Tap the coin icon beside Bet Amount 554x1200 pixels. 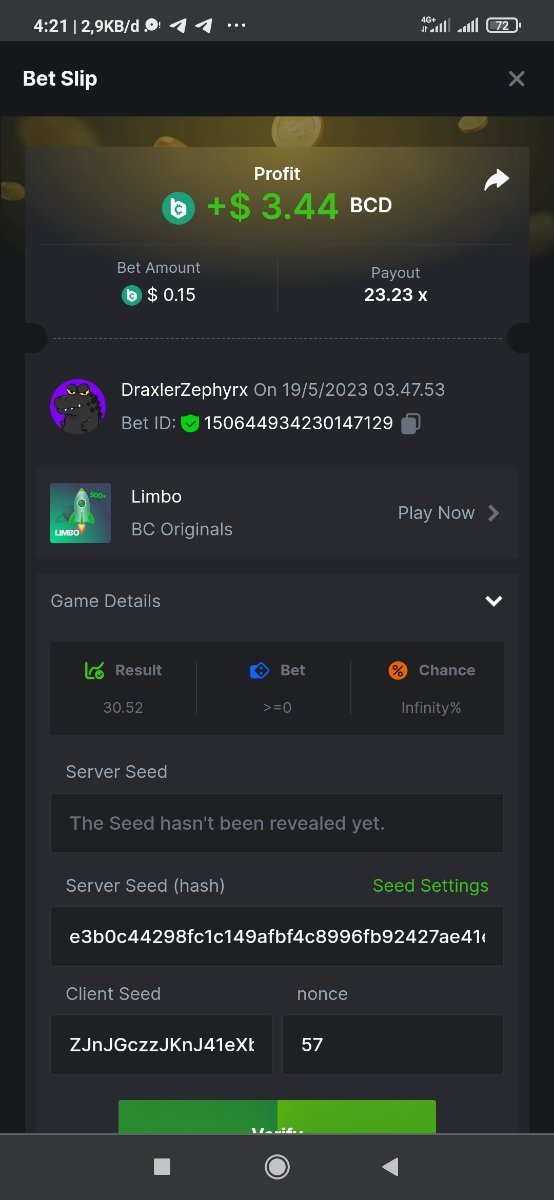click(x=131, y=295)
